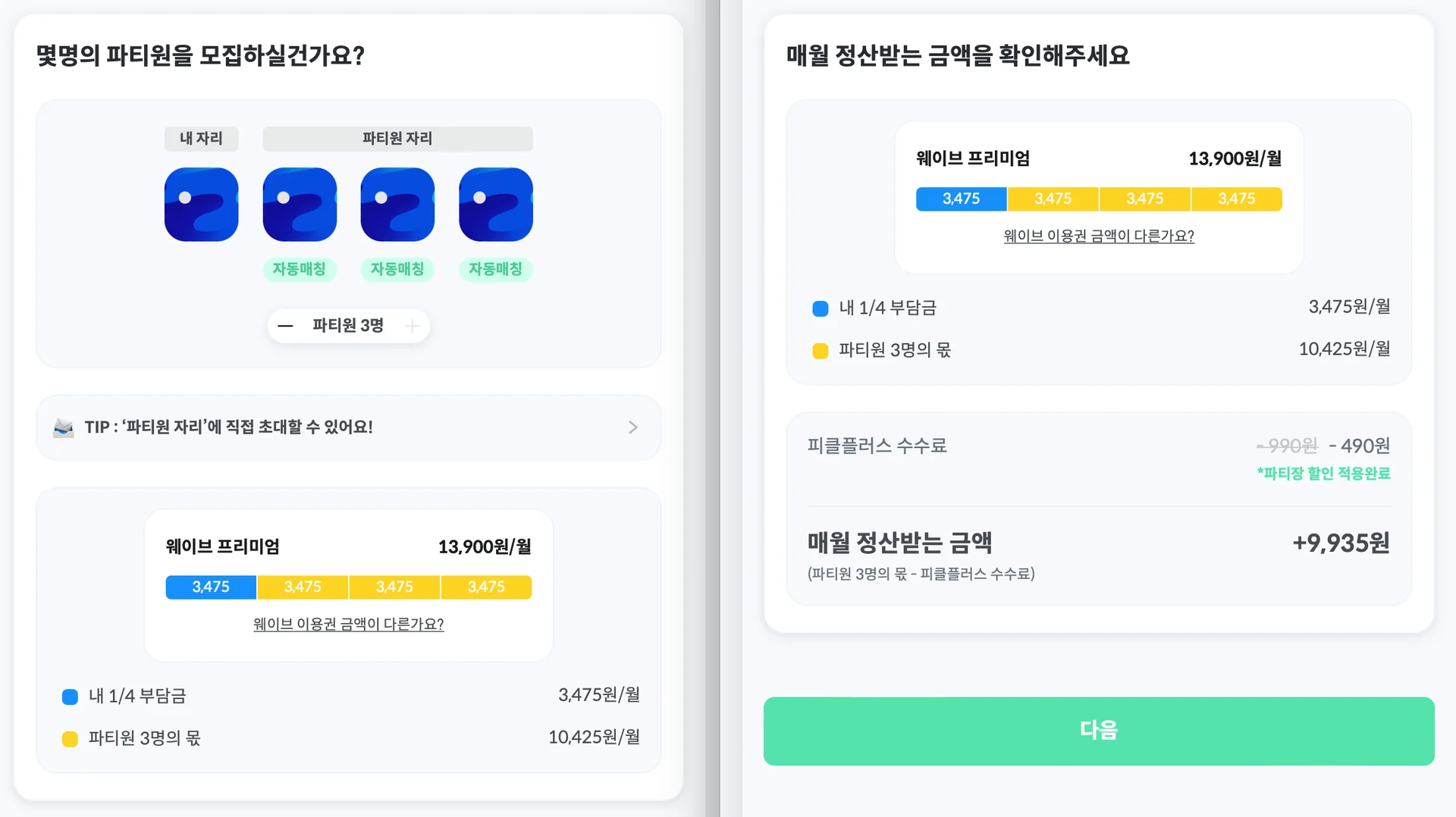
Task: Increase party members with the plus stepper
Action: (411, 325)
